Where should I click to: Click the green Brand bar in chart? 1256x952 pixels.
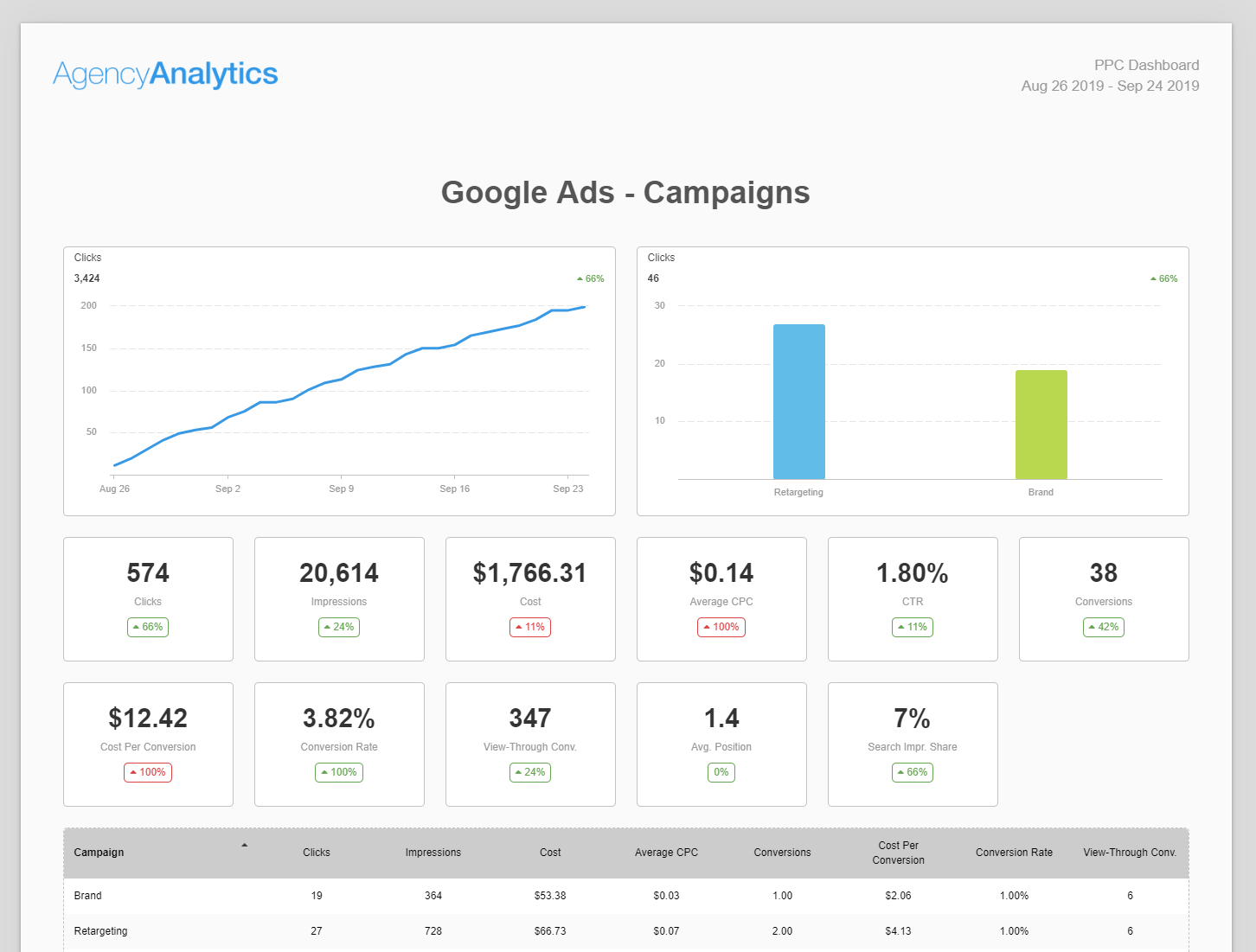tap(1041, 425)
